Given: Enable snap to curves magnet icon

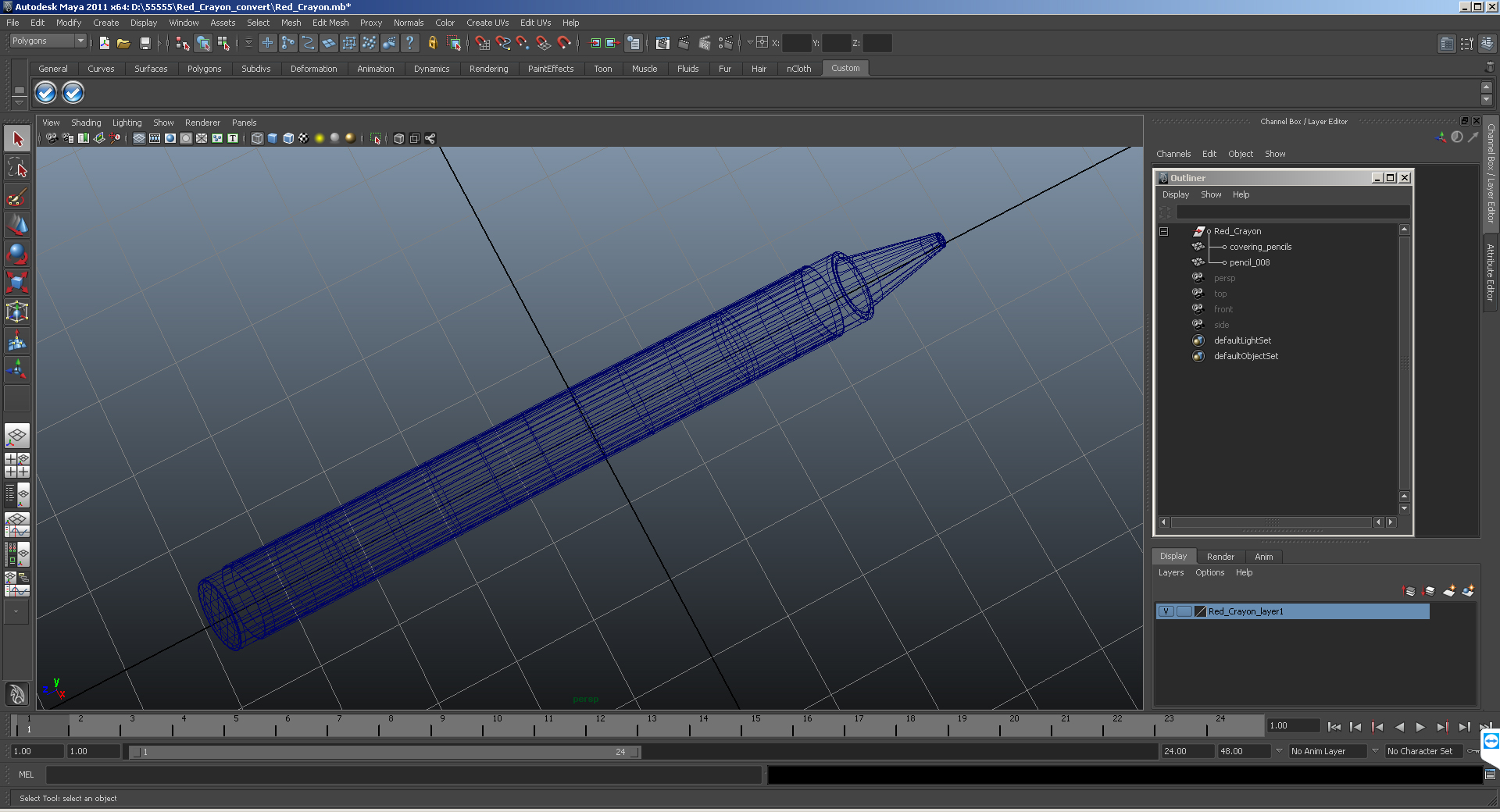Looking at the screenshot, I should click(503, 43).
